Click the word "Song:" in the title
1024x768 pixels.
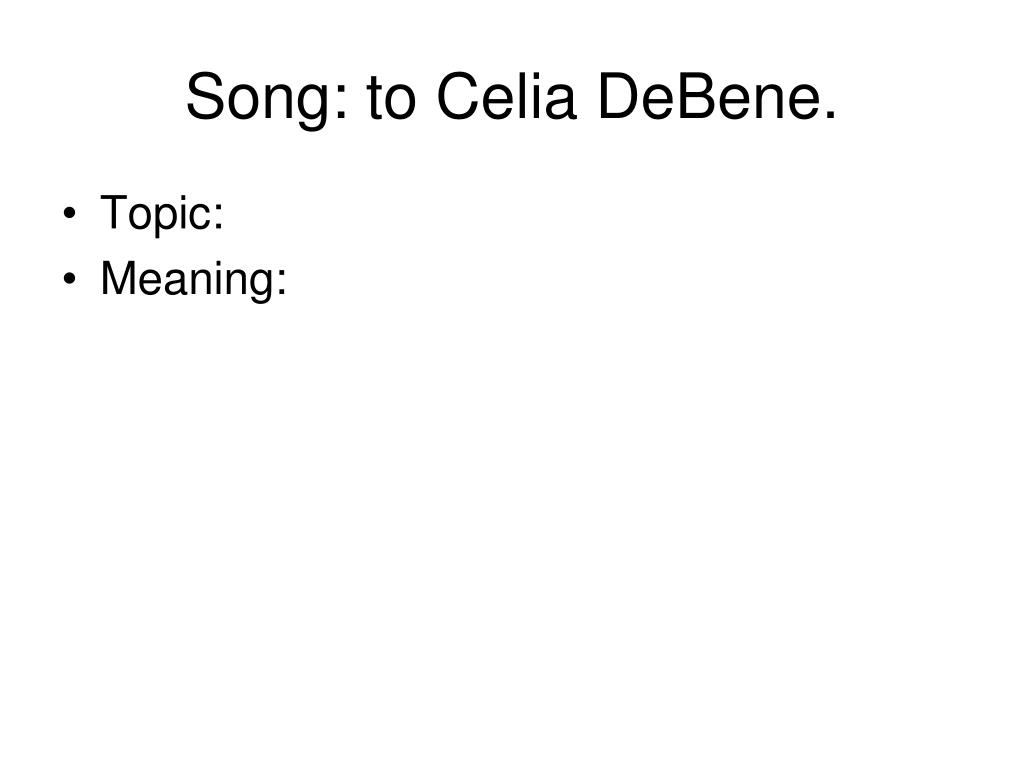[266, 98]
